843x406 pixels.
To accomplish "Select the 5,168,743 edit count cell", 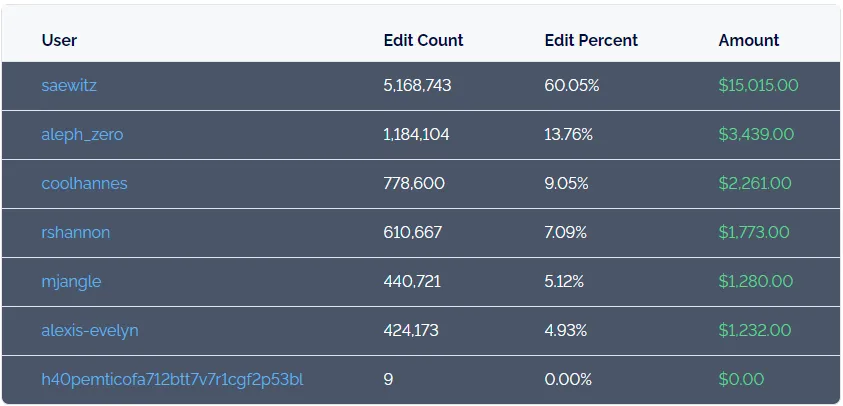I will (x=417, y=86).
